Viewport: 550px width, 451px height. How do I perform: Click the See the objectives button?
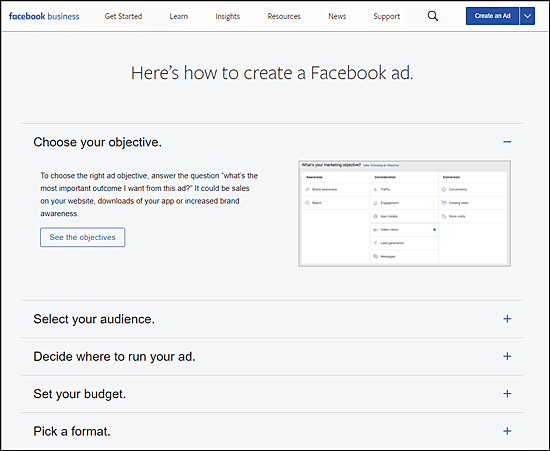(82, 237)
